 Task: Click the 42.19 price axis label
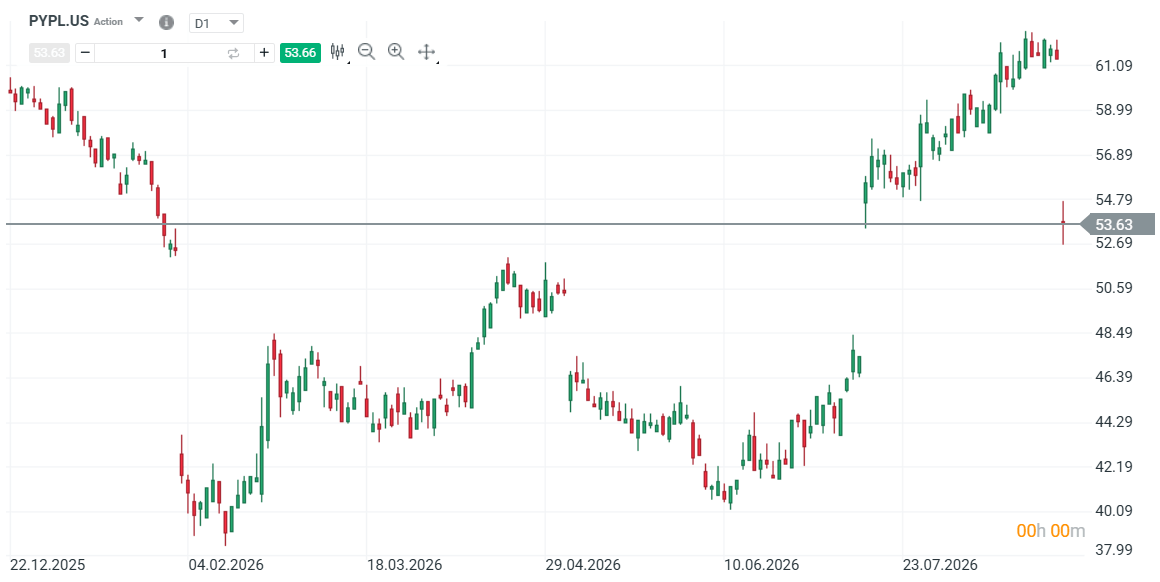(x=1113, y=467)
